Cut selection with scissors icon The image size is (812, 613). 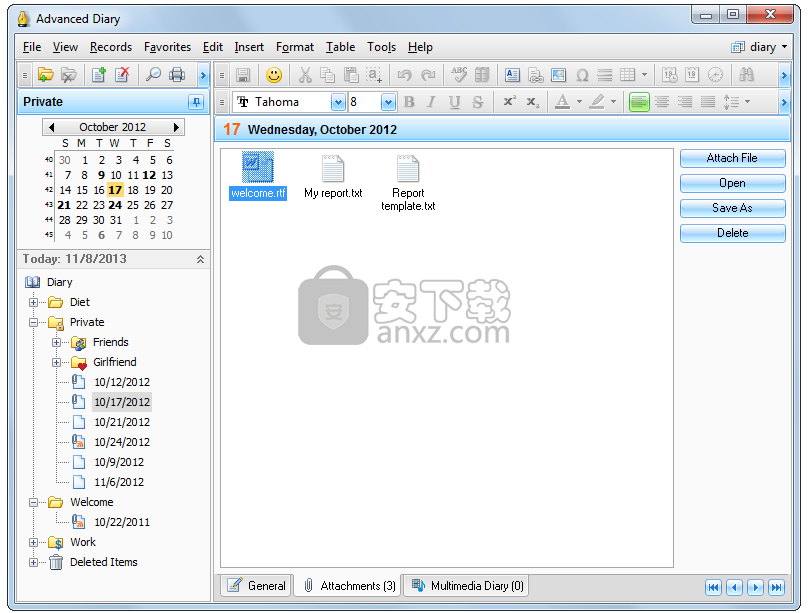coord(305,75)
